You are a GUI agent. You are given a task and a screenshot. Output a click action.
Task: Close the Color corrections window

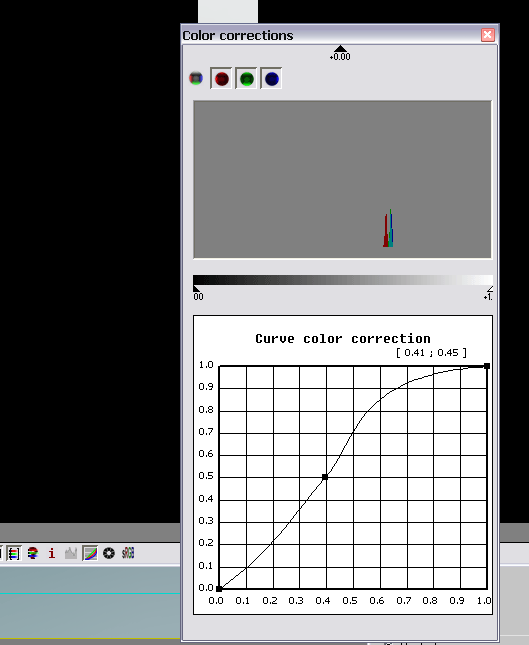[488, 35]
